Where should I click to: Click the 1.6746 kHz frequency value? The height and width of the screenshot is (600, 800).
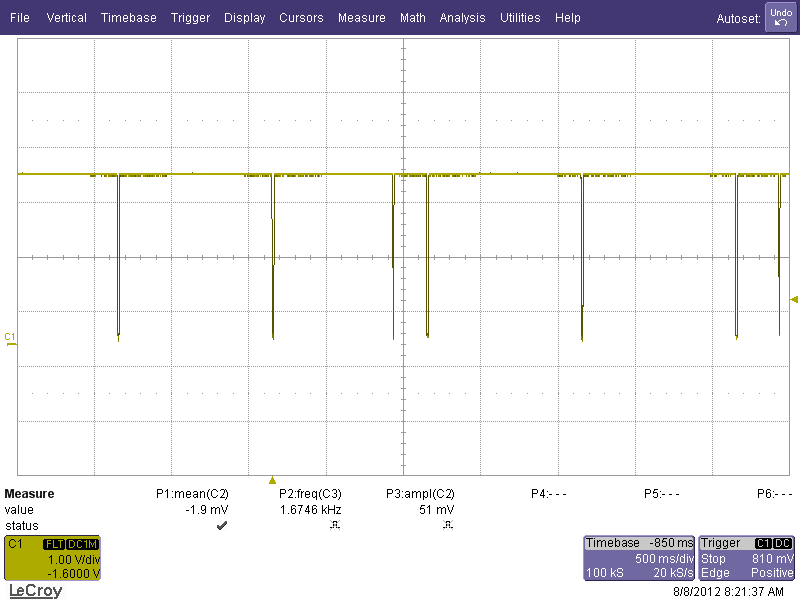311,510
